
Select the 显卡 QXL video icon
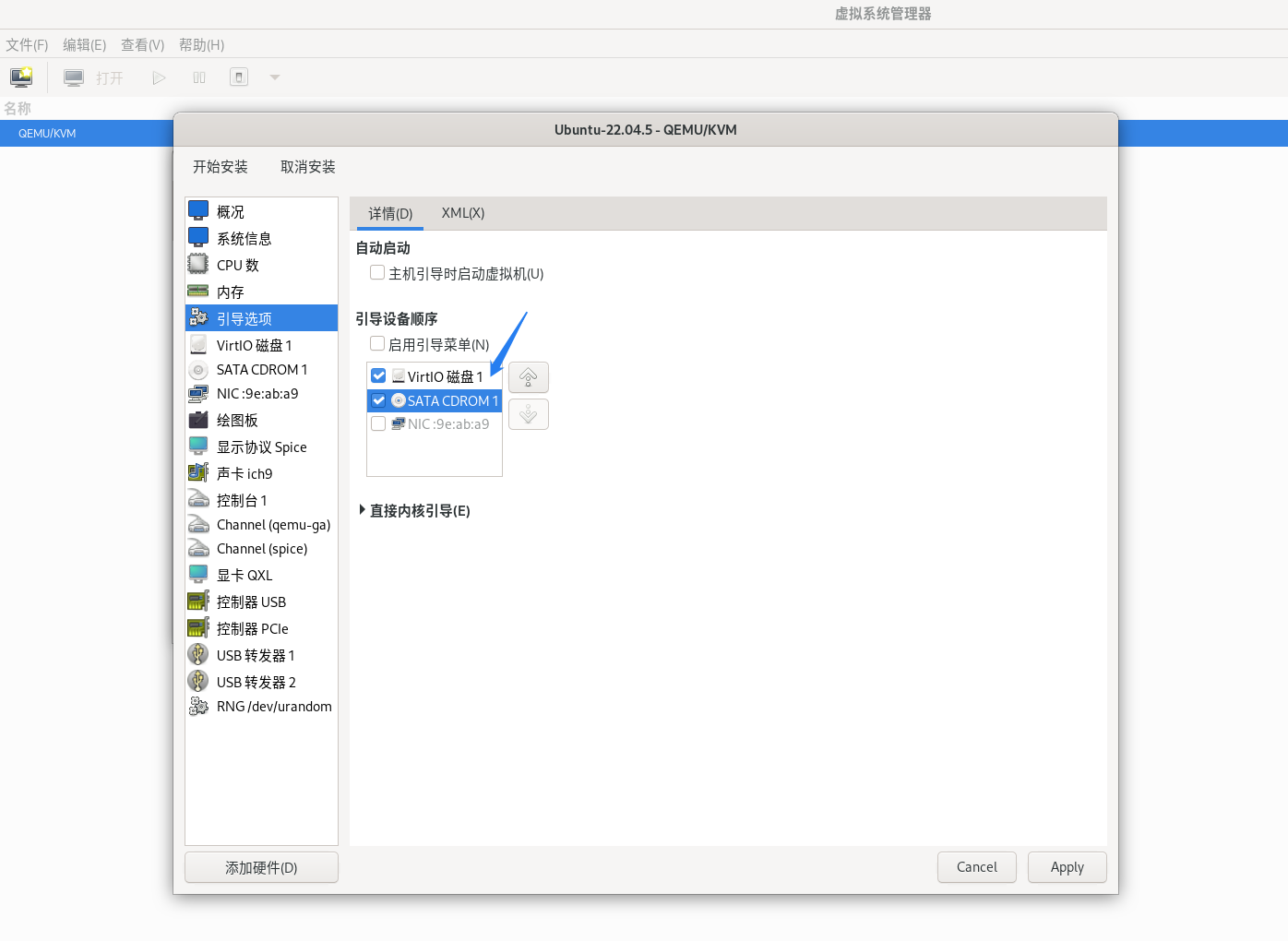tap(198, 575)
